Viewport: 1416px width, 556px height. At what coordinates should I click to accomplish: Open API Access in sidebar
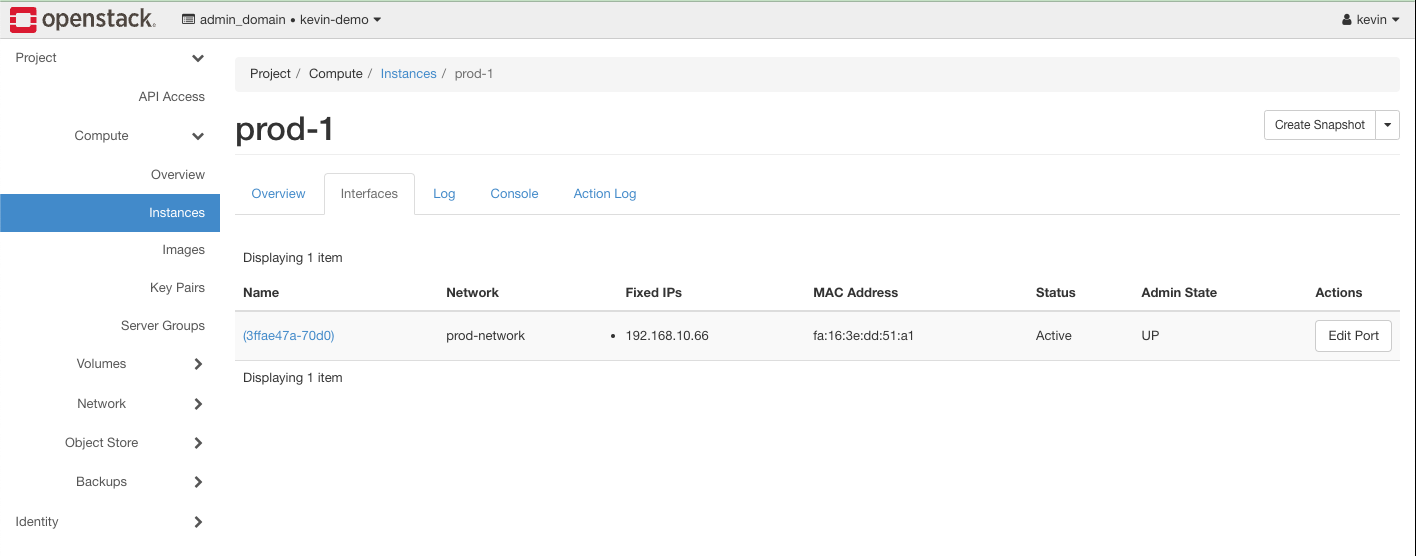tap(171, 97)
